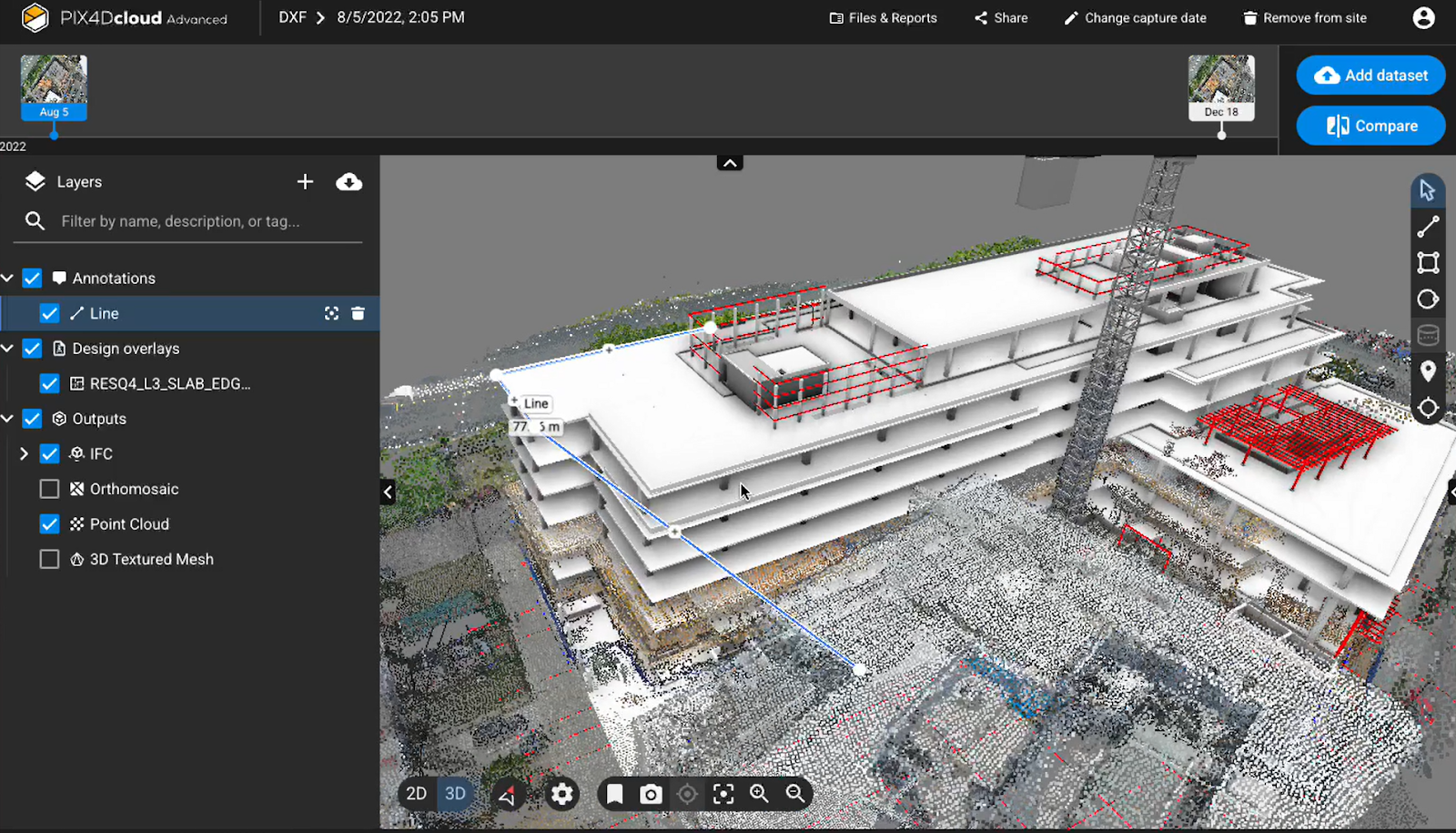Hide the Point Cloud layer
Screen dimensions: 1456x833
[x=49, y=524]
